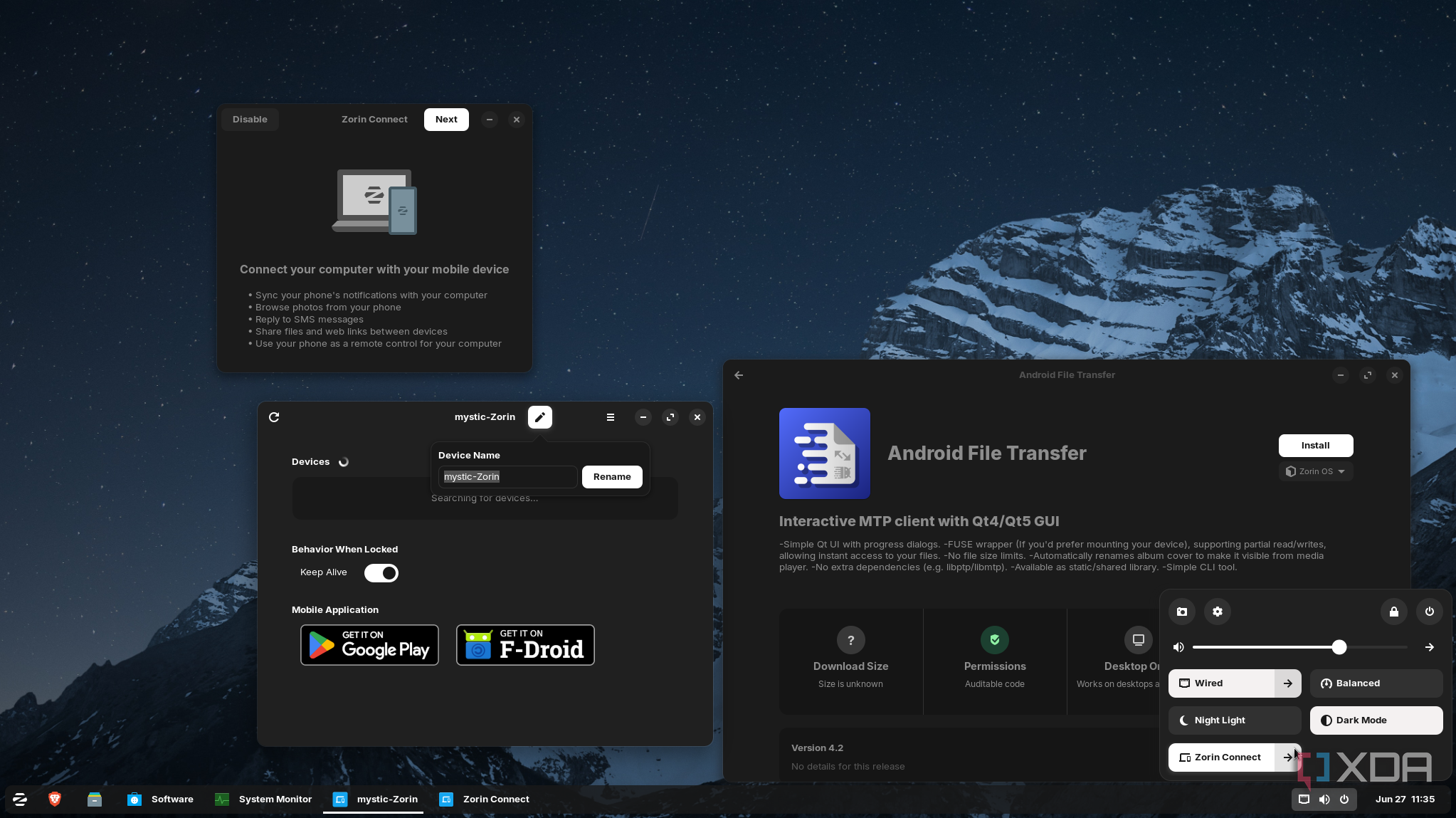Expand the Wired network arrow

point(1288,683)
